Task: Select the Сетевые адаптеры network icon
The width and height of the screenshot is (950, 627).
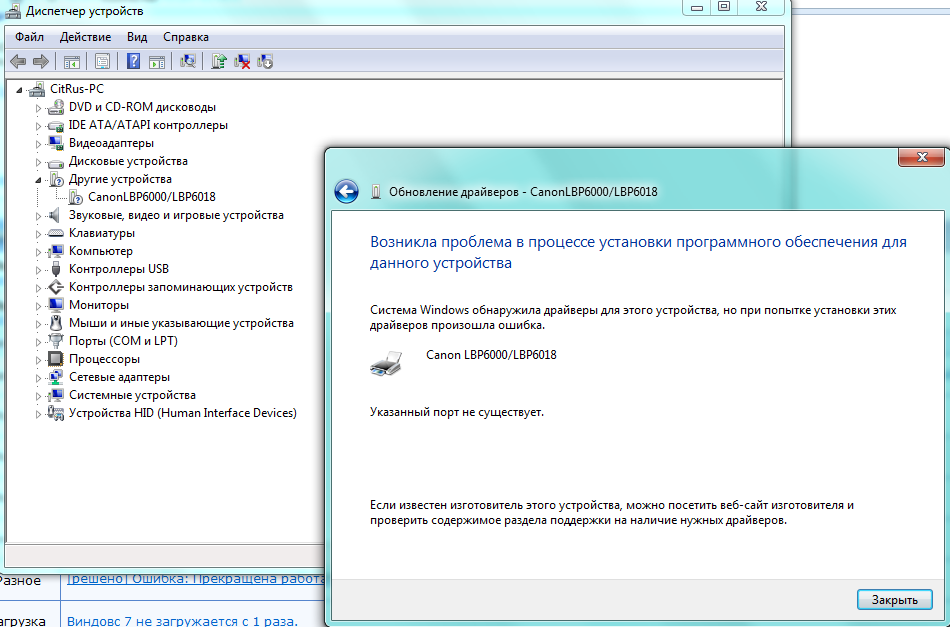Action: tap(56, 377)
